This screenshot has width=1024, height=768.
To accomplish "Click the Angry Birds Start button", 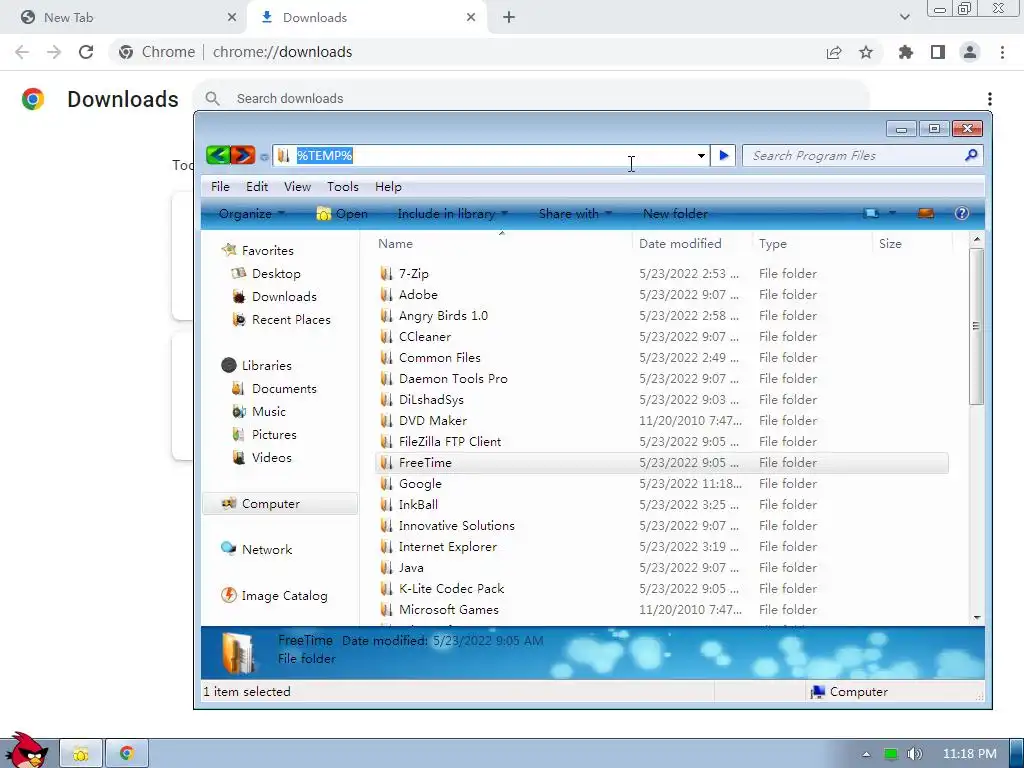I will (26, 750).
